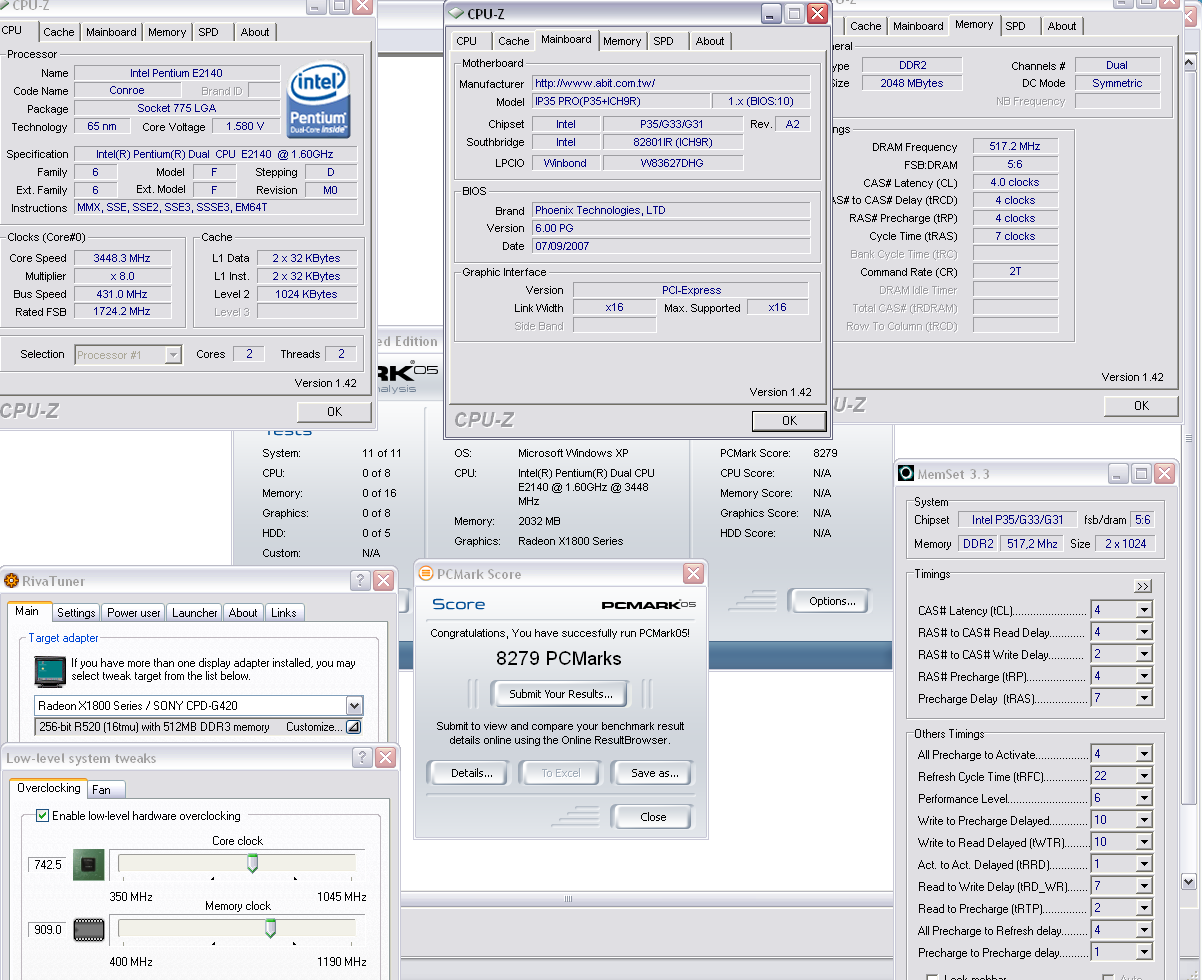The image size is (1202, 980).
Task: Click the memory chip icon beside Memory clock
Action: click(88, 929)
